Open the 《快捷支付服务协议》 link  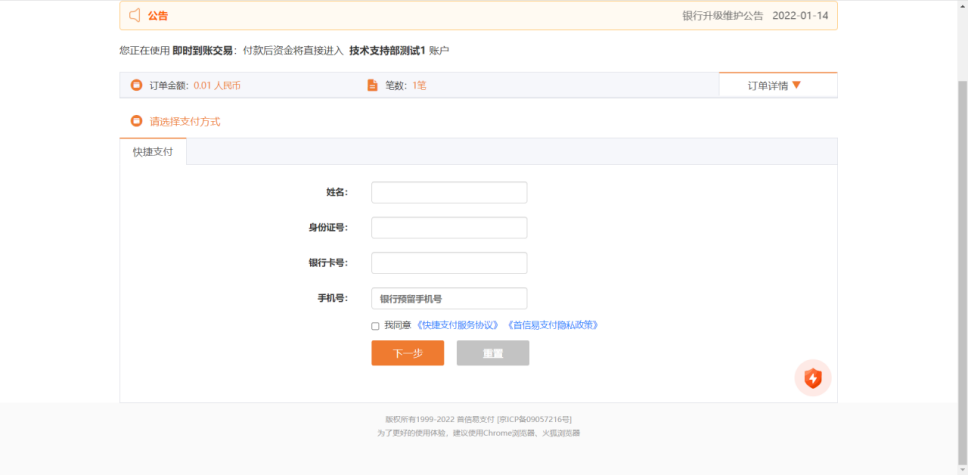tap(457, 325)
